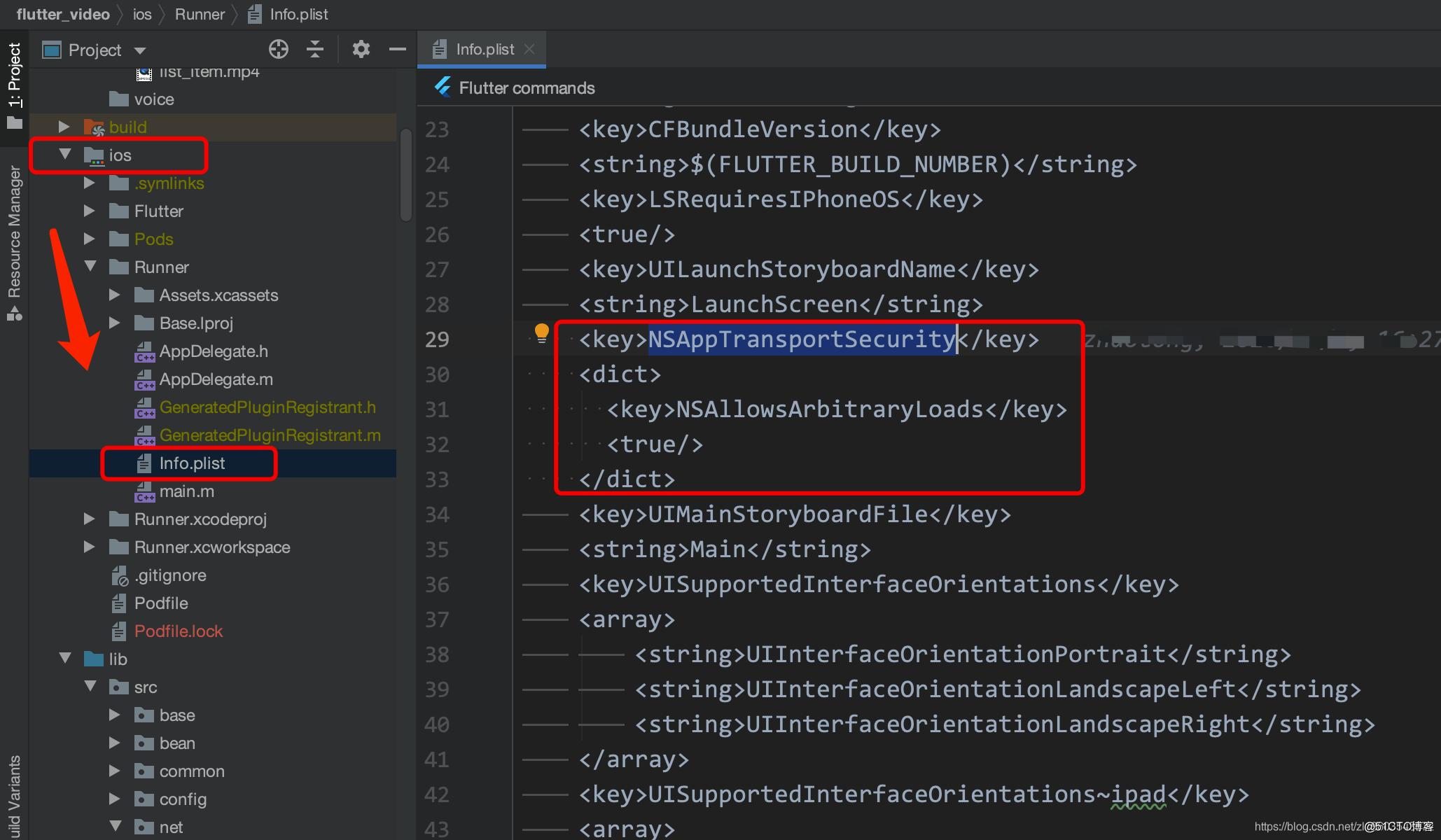
Task: Click the locate/scroll-from-source crosshair icon
Action: [278, 49]
